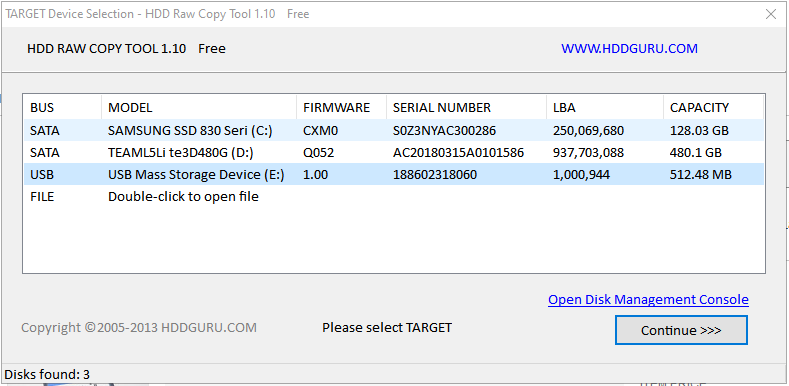Click serial number S0Z3NYAC300286 cell
The image size is (789, 386).
click(444, 131)
